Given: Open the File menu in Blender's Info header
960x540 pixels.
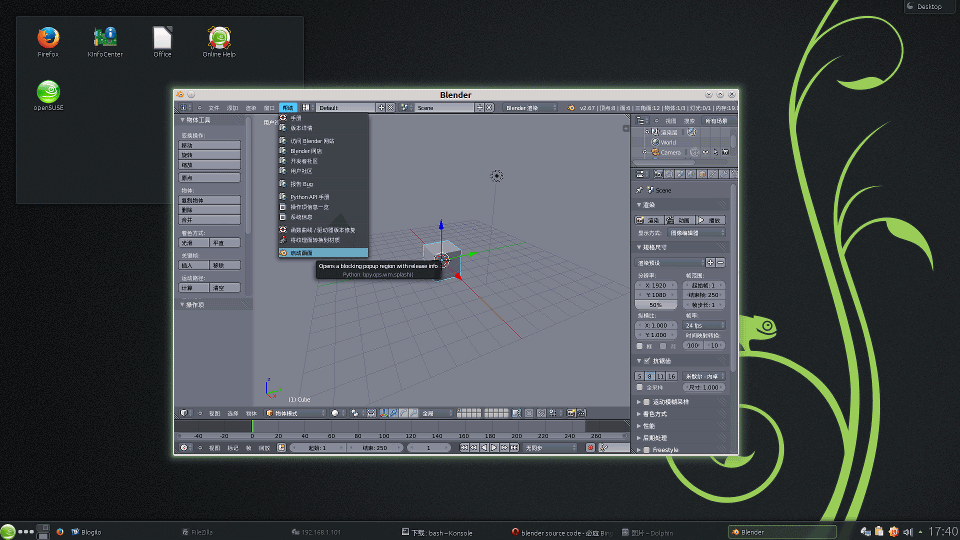Looking at the screenshot, I should pyautogui.click(x=214, y=108).
